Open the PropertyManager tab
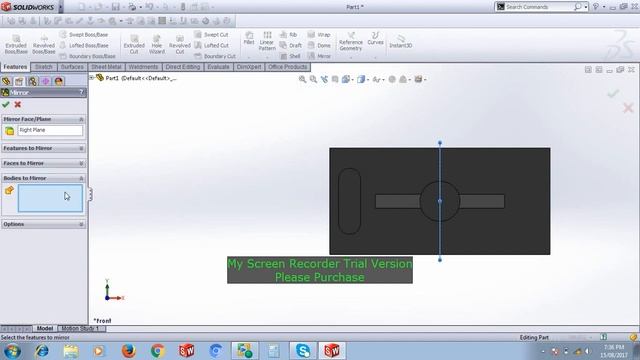The width and height of the screenshot is (640, 360). [x=19, y=81]
